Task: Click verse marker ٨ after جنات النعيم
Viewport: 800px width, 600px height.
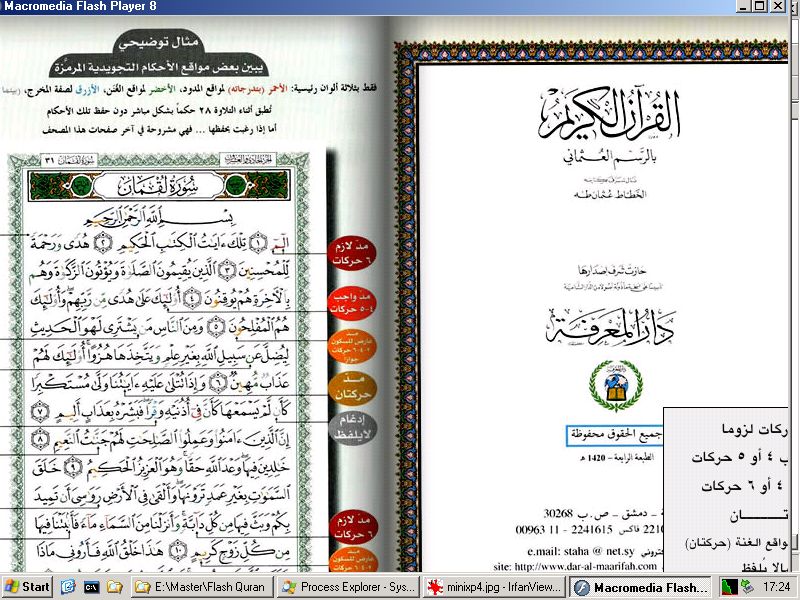Action: point(40,439)
